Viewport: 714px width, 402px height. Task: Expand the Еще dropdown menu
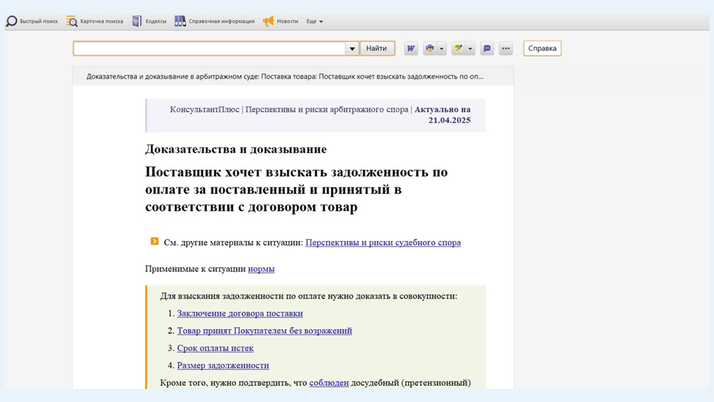[x=315, y=21]
